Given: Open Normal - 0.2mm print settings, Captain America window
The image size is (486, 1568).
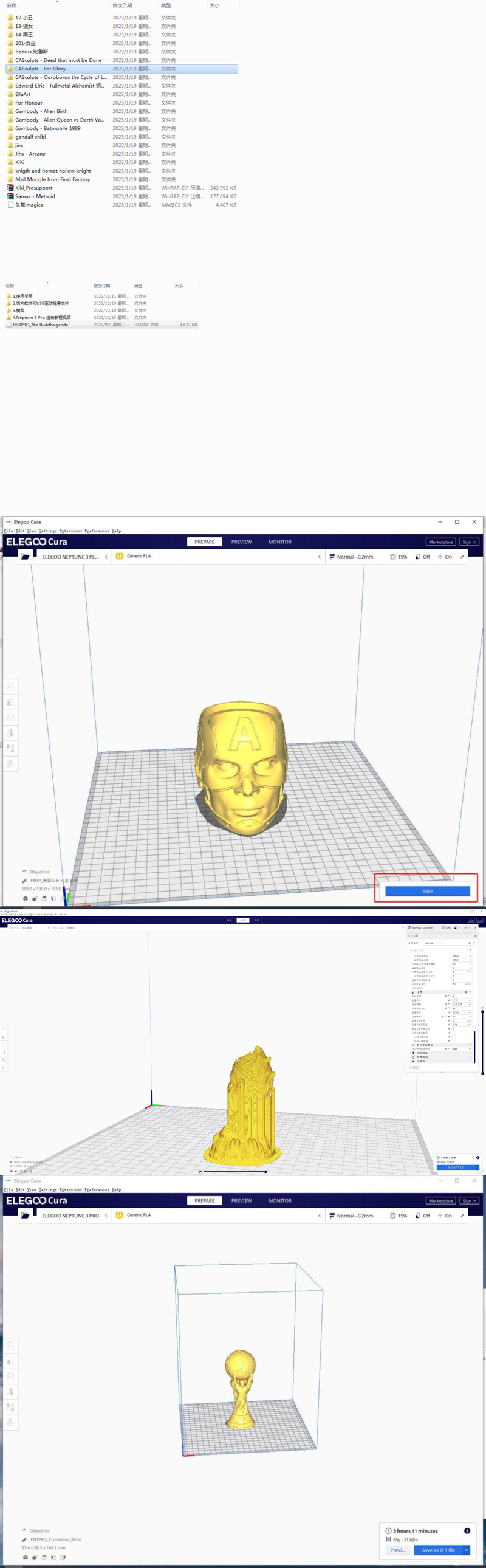Looking at the screenshot, I should tap(397, 556).
